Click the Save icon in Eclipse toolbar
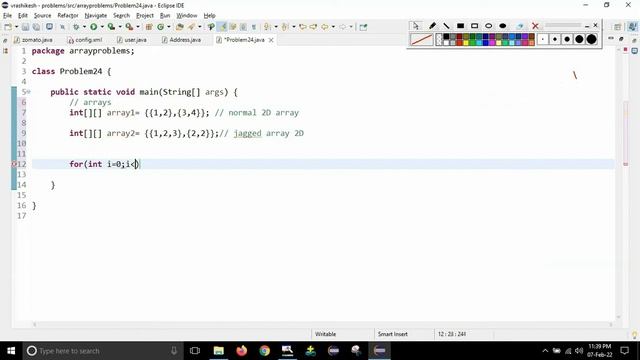This screenshot has width=640, height=360. (25, 27)
